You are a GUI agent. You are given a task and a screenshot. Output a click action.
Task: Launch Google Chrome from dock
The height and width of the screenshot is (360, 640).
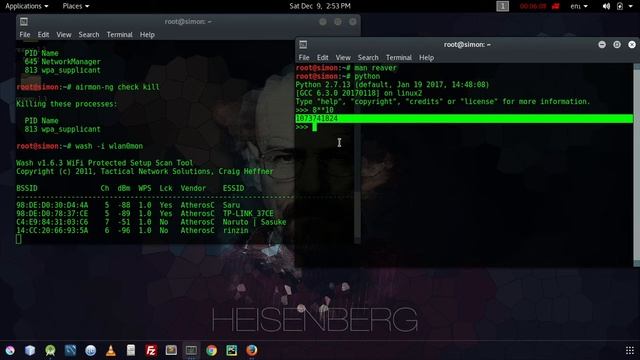pyautogui.click(x=211, y=350)
